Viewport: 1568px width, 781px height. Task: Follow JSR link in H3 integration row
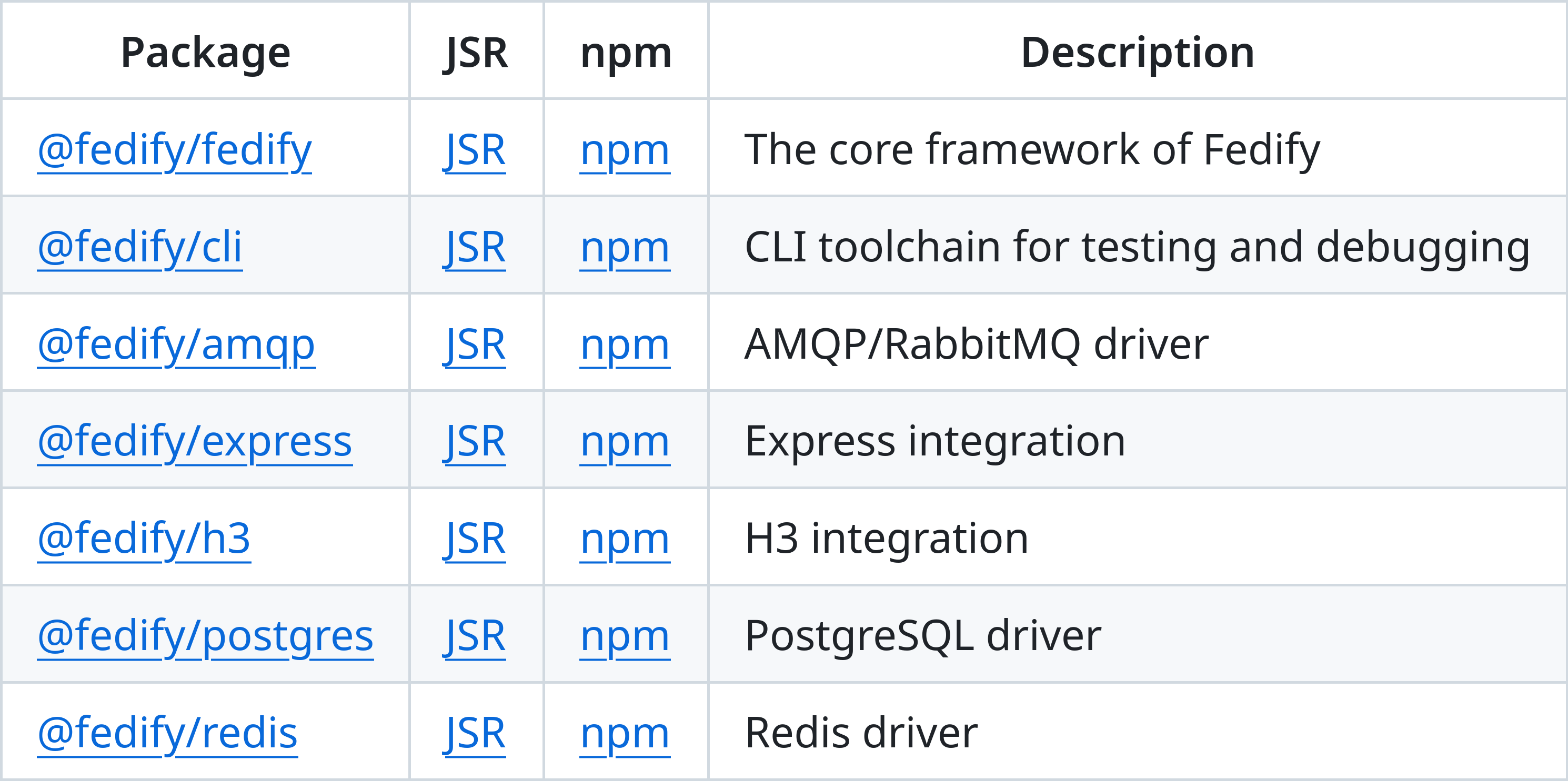tap(475, 539)
